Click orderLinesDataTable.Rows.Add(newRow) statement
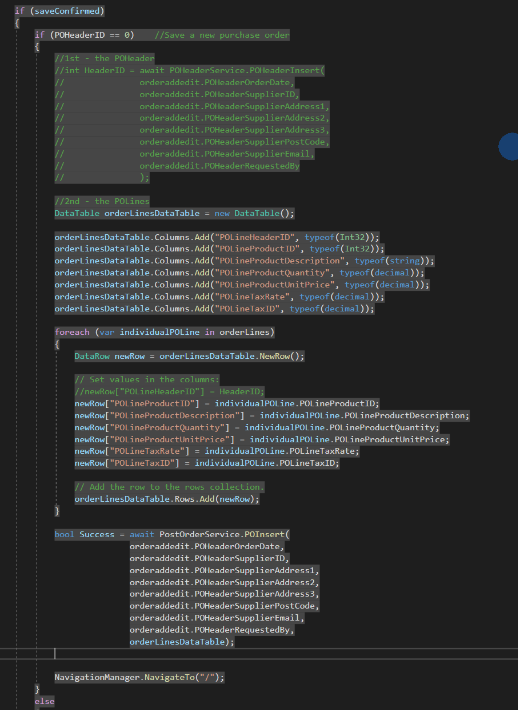Image resolution: width=518 pixels, height=710 pixels. point(167,499)
